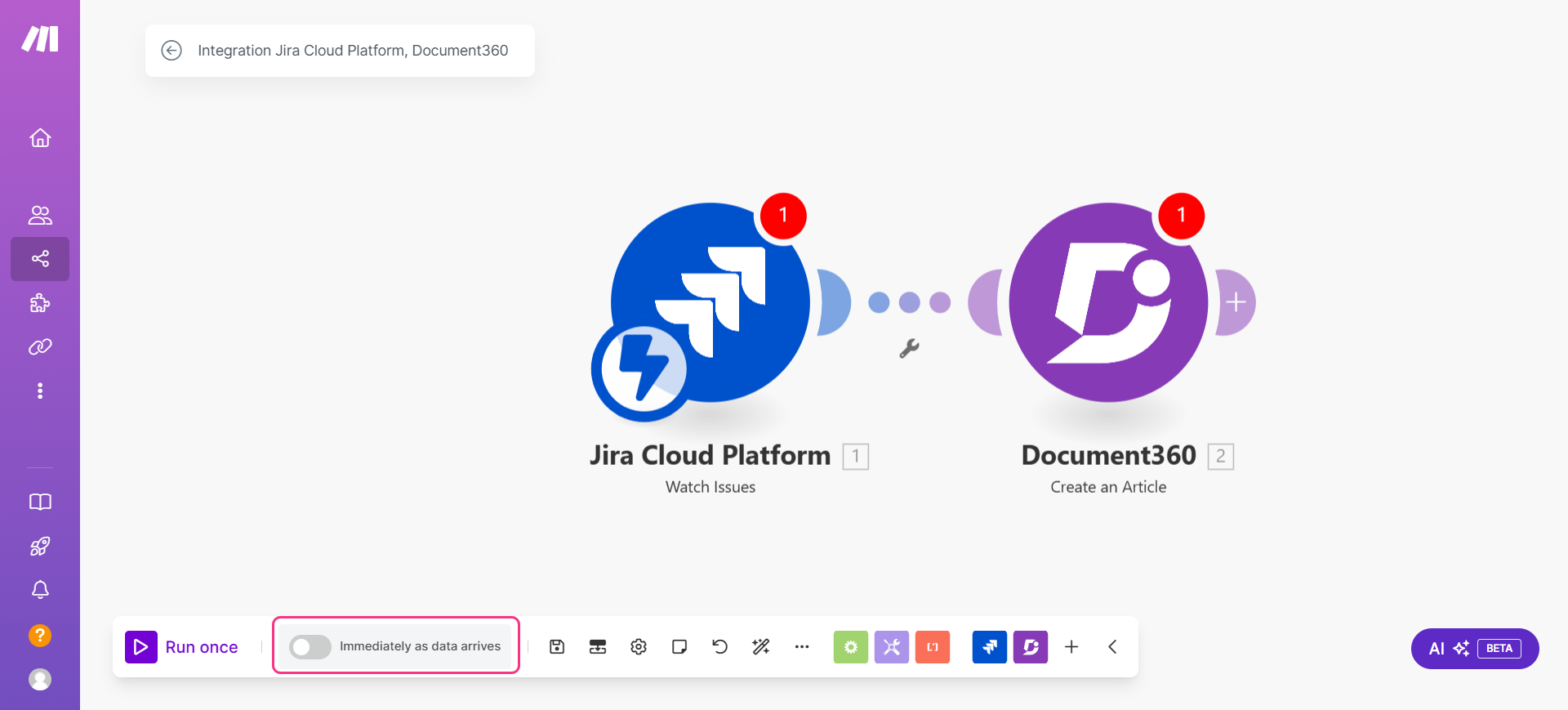This screenshot has width=1568, height=710.
Task: Open the orange Text parser brackets icon
Action: [933, 647]
